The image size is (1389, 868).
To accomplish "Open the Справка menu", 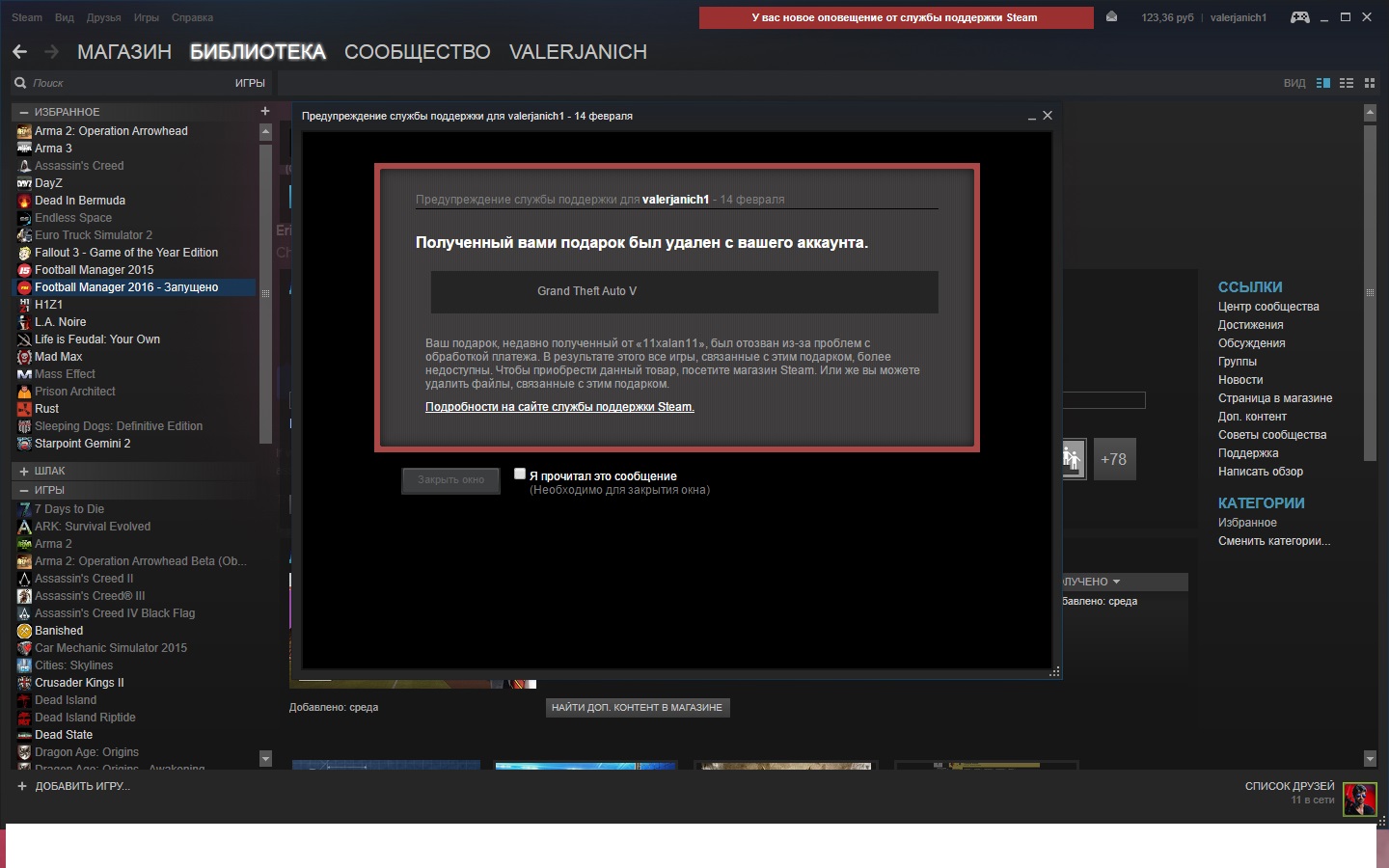I will (x=192, y=17).
